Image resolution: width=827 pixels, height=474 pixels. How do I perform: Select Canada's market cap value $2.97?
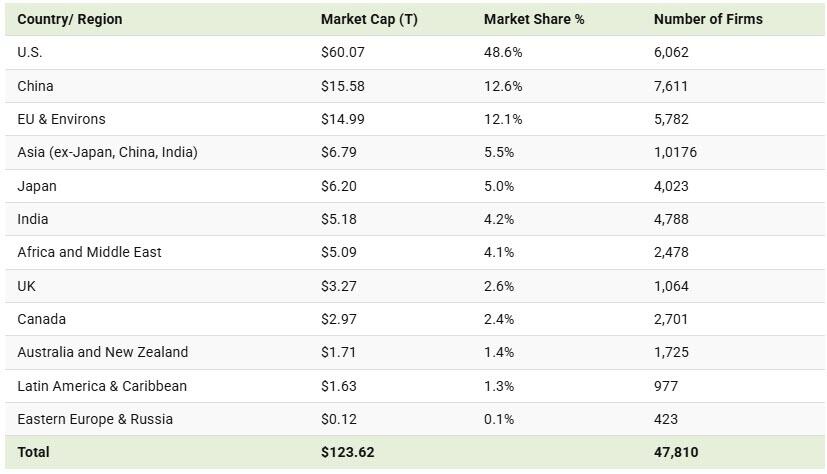339,319
